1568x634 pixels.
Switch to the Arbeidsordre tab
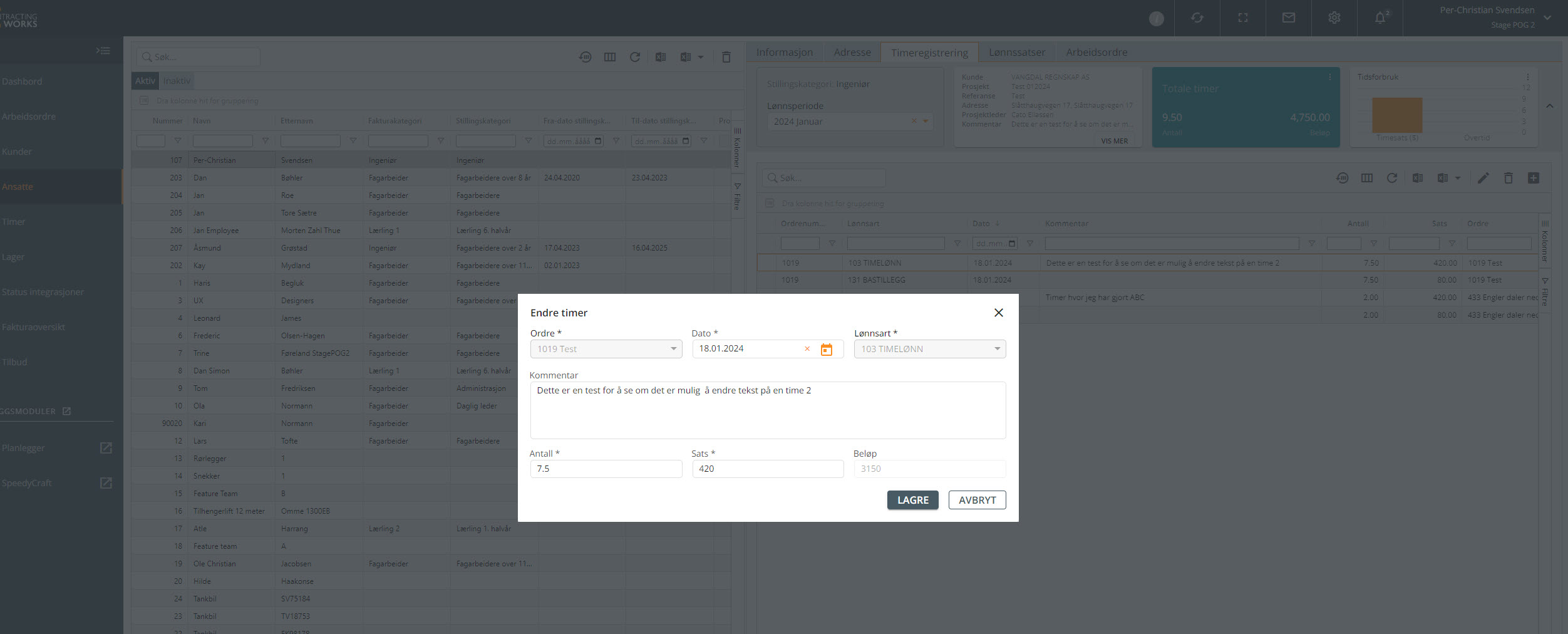coord(1096,52)
